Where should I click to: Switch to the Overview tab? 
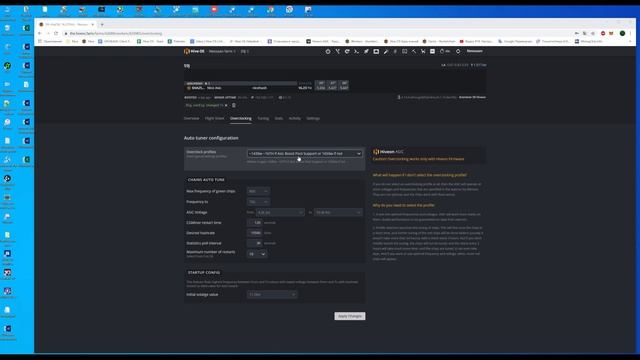[191, 118]
